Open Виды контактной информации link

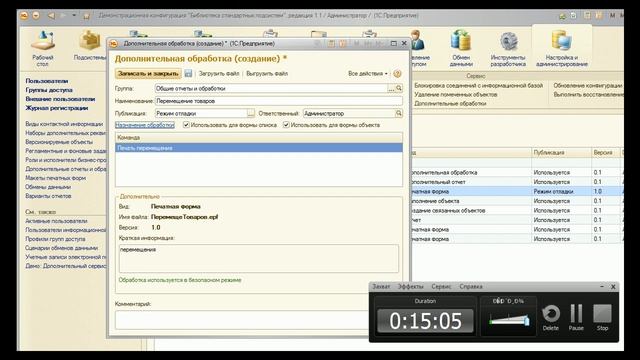pyautogui.click(x=64, y=124)
